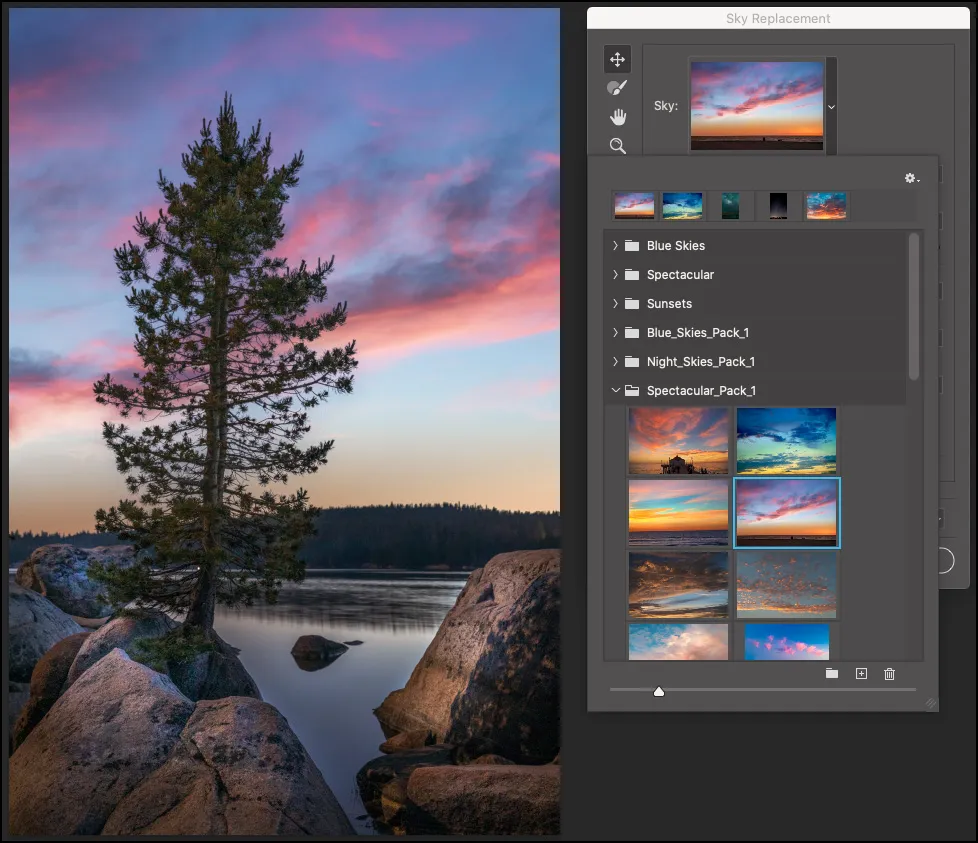Screen dimensions: 978x843
Task: Select the Spectacular folder row
Action: pos(680,275)
